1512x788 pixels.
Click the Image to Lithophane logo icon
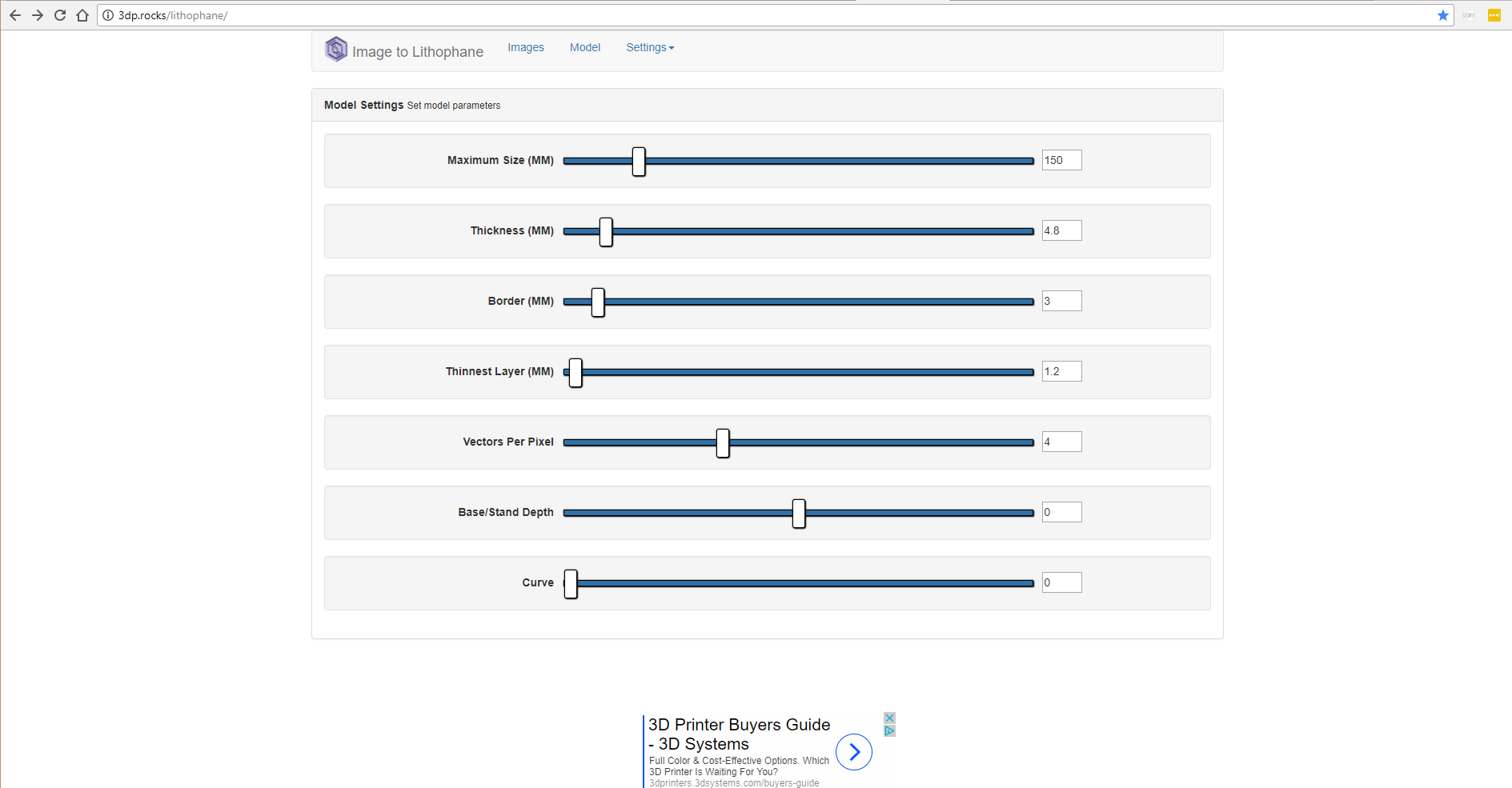(x=336, y=49)
